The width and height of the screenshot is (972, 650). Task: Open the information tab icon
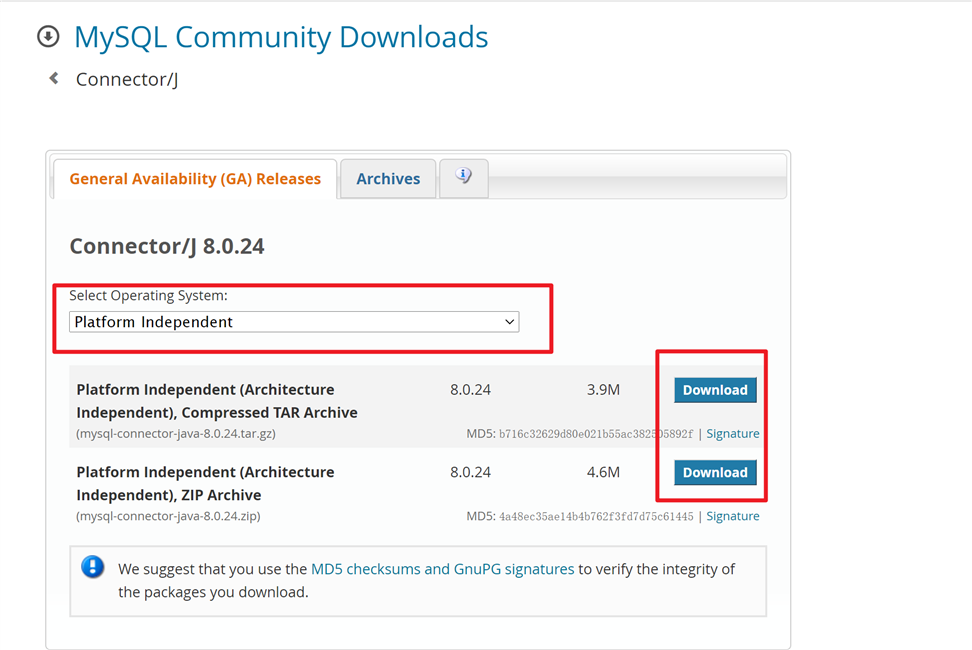click(464, 178)
